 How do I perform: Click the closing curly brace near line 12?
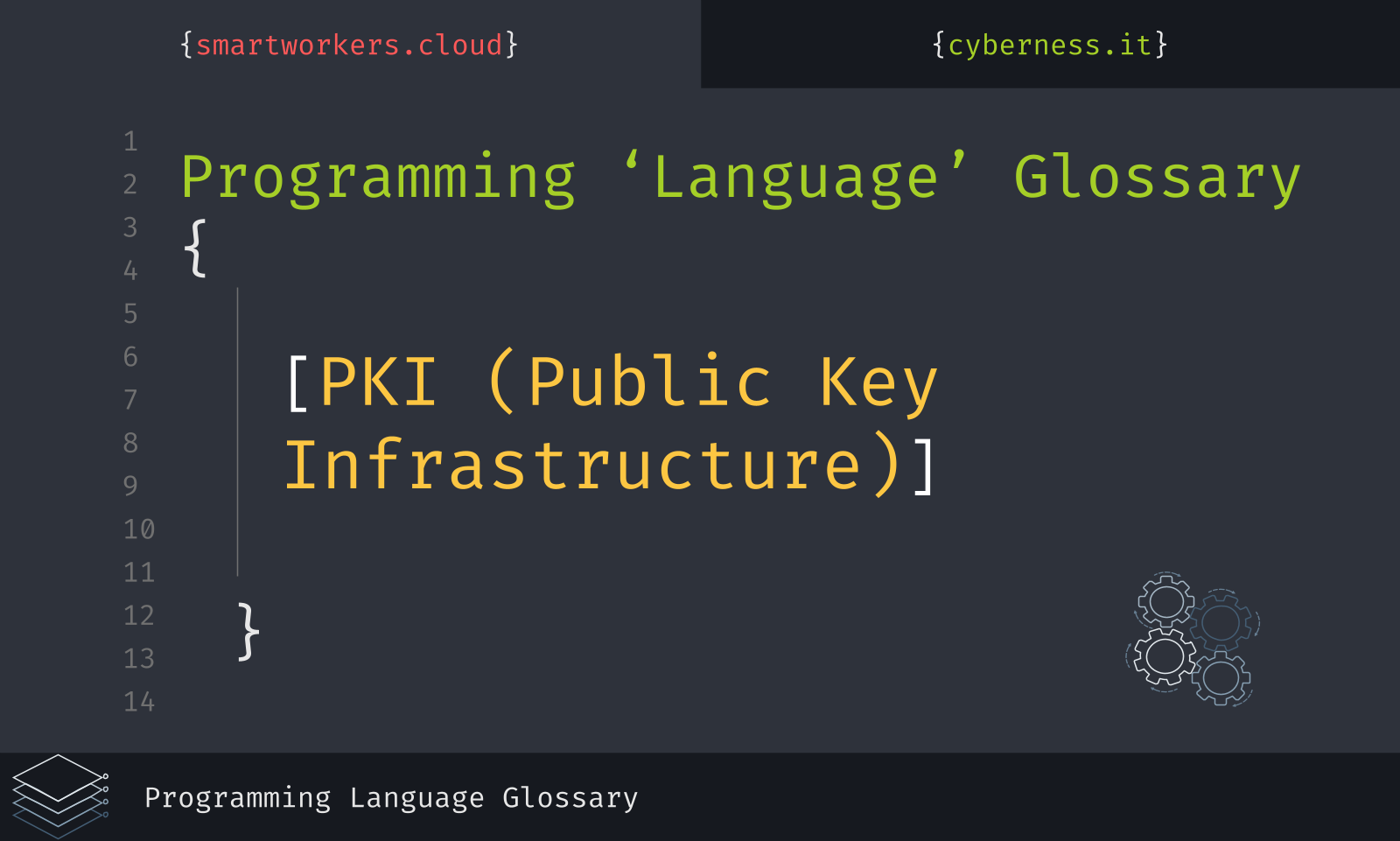pos(248,630)
